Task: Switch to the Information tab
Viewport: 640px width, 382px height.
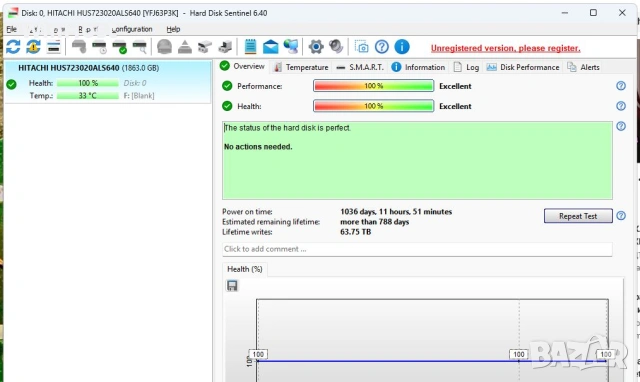Action: [418, 67]
